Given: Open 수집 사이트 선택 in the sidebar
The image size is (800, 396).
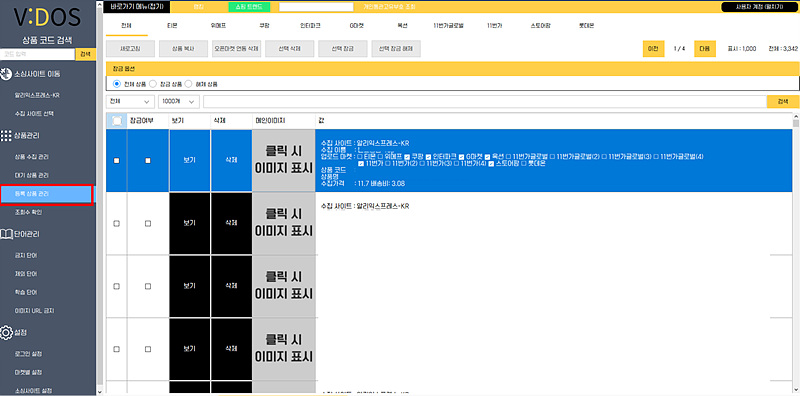Looking at the screenshot, I should click(x=34, y=114).
